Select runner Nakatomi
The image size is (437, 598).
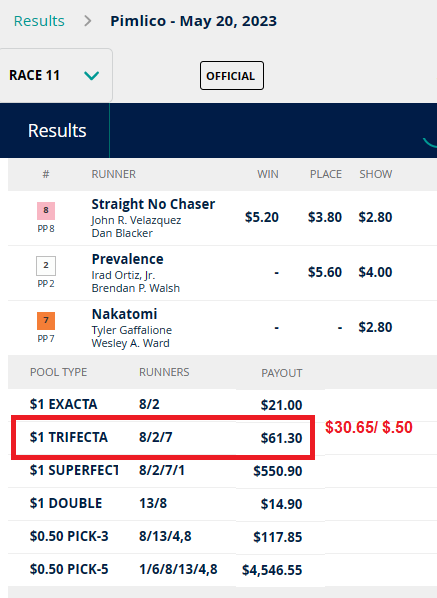coord(124,314)
